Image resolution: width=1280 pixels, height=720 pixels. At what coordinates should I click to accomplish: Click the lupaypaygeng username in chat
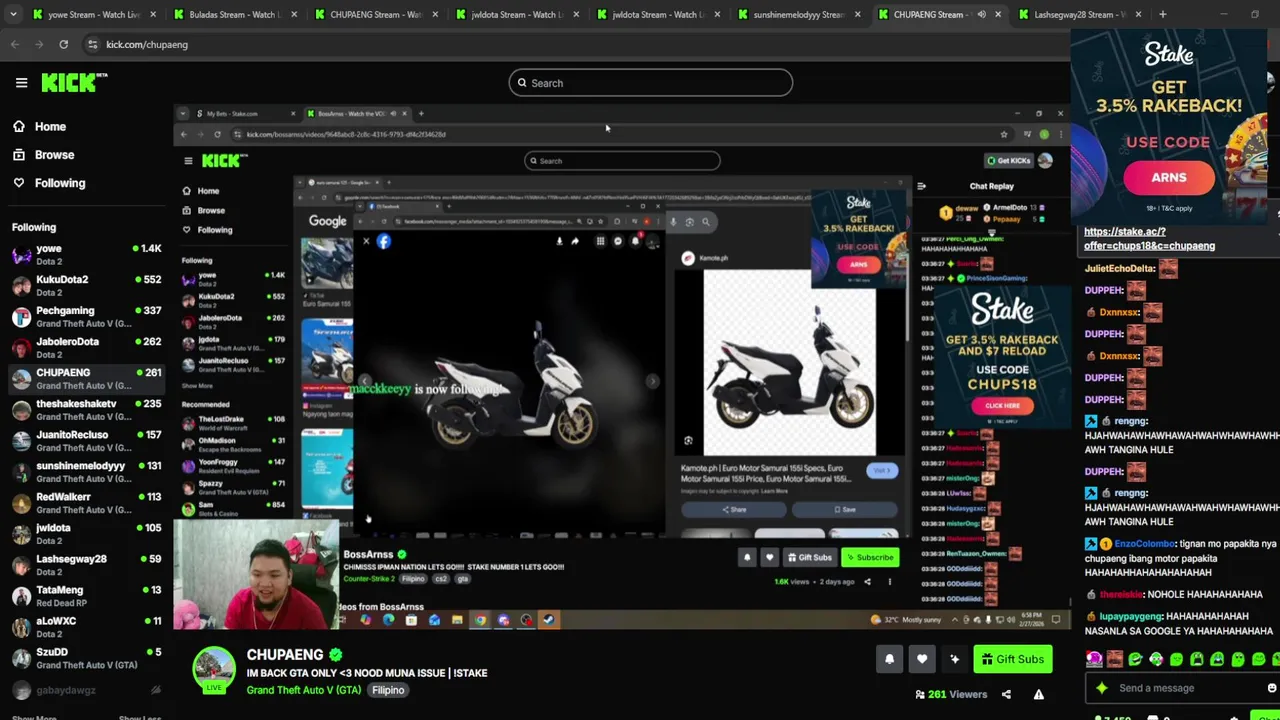click(x=1131, y=617)
